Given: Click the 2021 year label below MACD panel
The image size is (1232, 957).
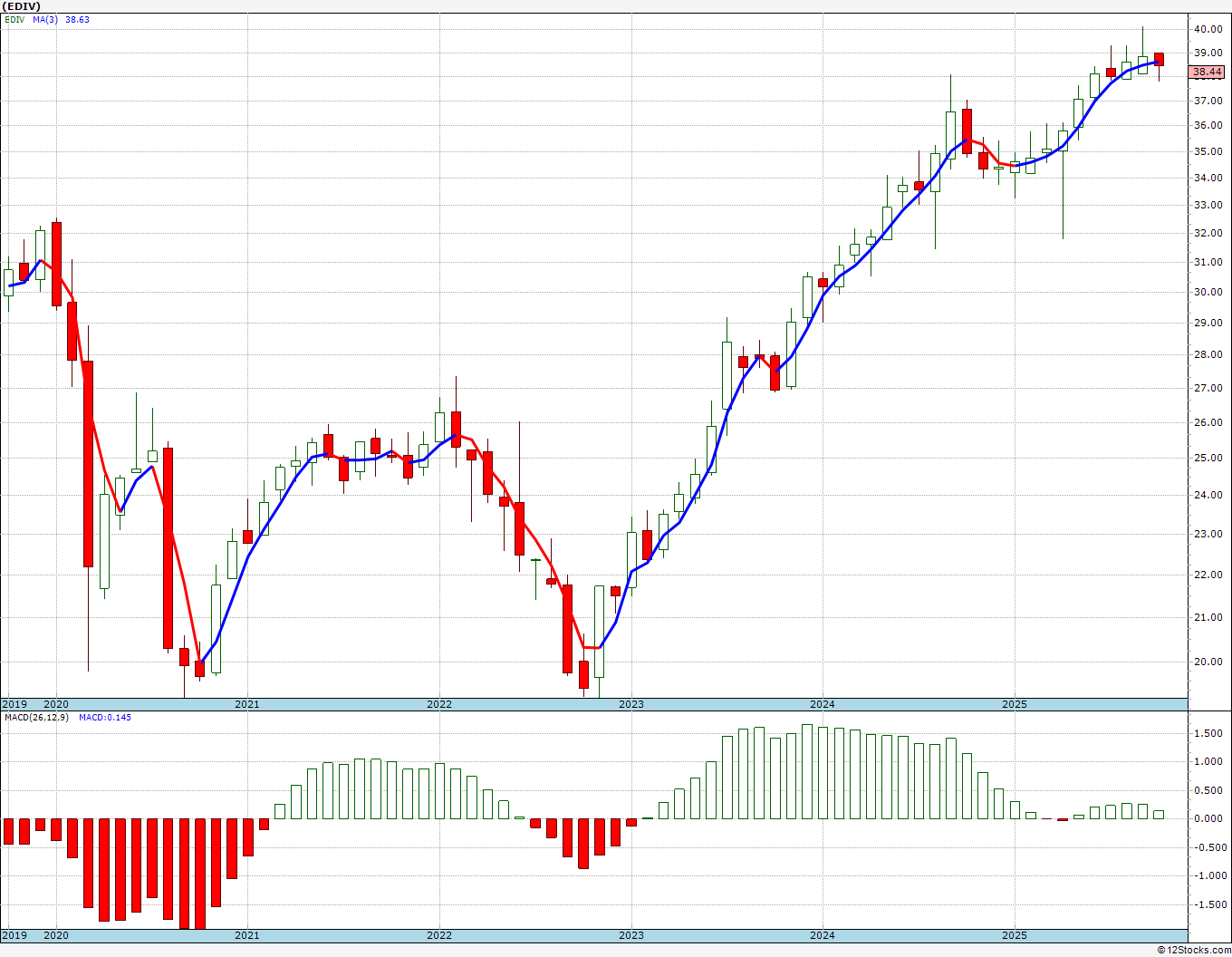Looking at the screenshot, I should tap(247, 935).
